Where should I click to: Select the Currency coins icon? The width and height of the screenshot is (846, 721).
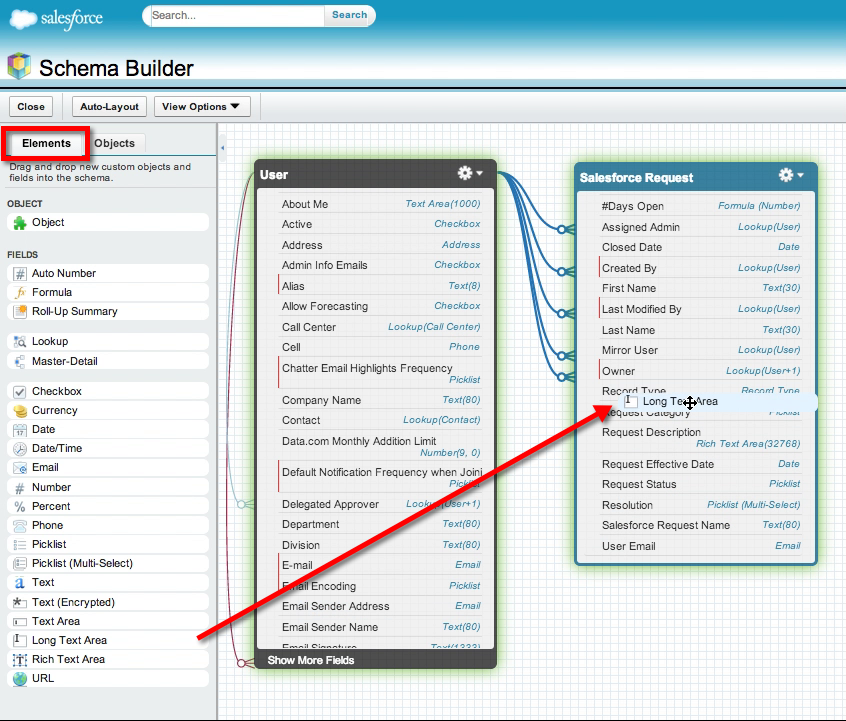20,411
